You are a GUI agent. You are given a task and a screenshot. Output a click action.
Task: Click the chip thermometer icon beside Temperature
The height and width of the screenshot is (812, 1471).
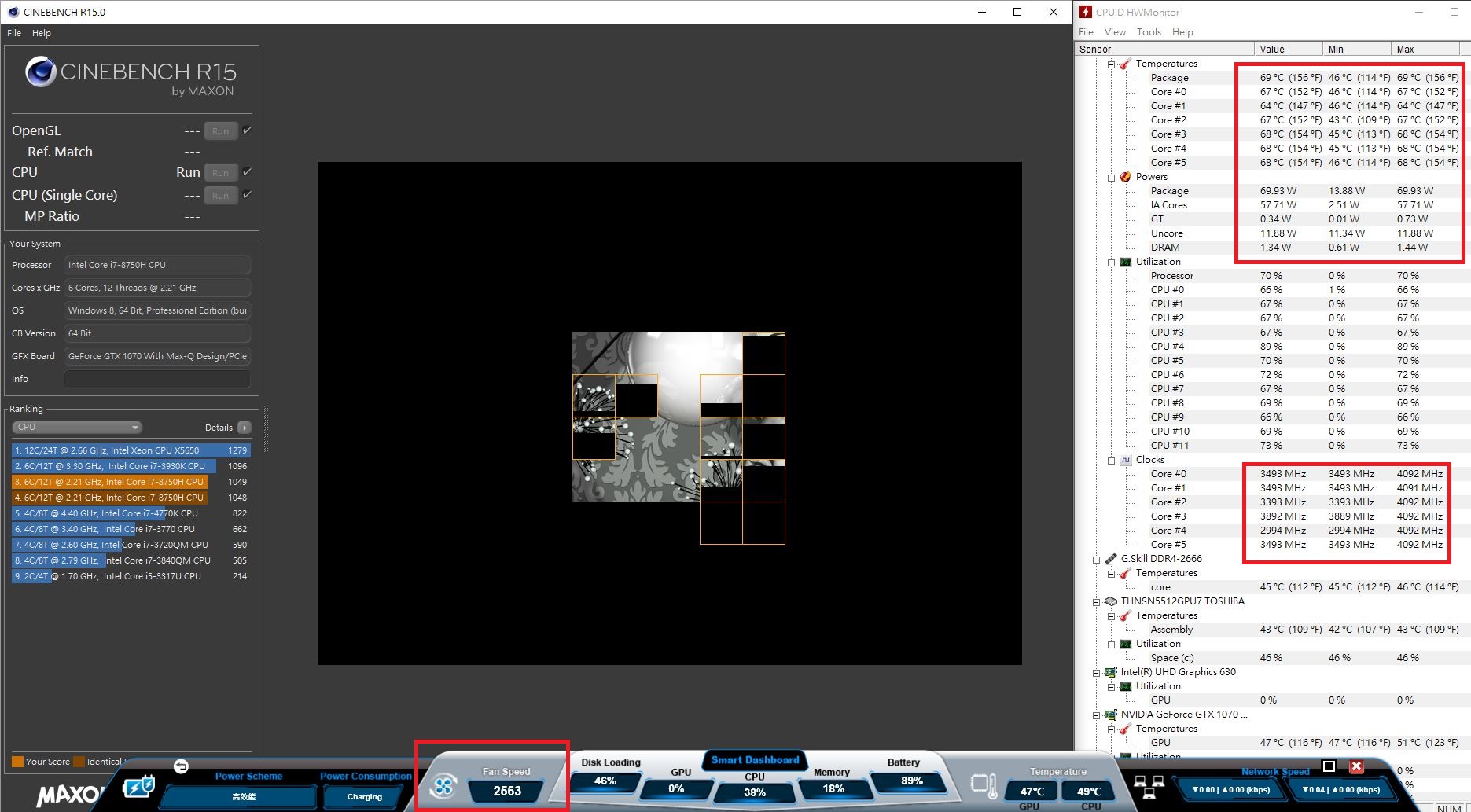[x=984, y=785]
